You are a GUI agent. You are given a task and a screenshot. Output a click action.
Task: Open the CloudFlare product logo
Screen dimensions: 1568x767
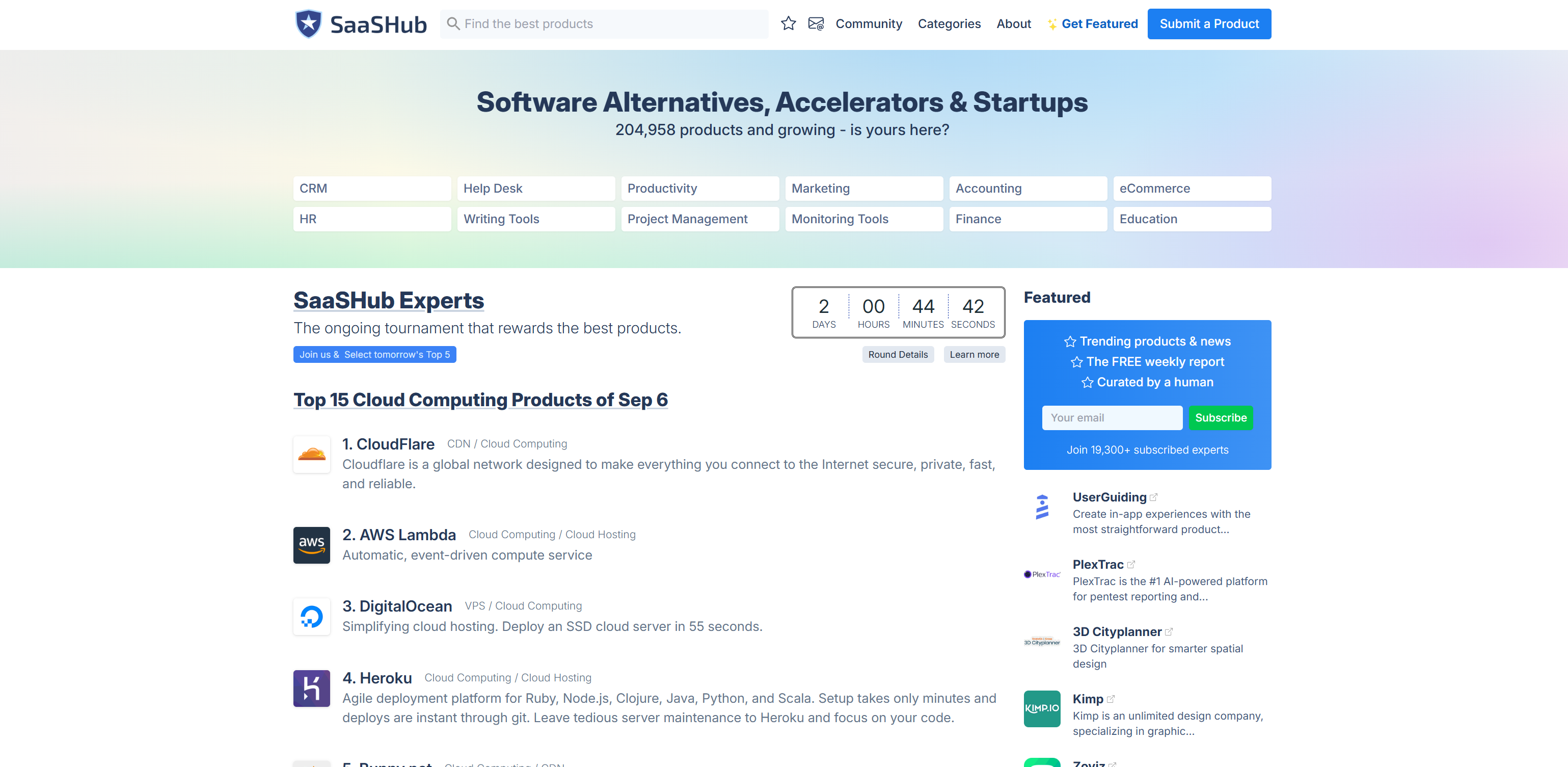click(312, 454)
